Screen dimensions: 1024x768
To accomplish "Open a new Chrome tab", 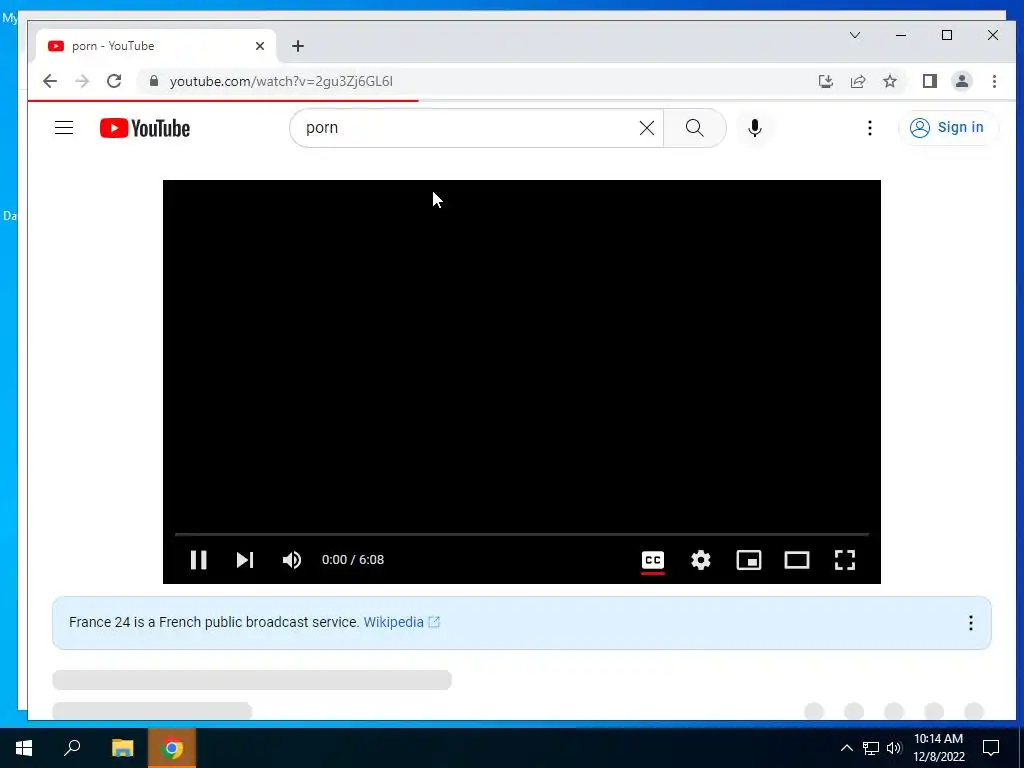I will click(298, 46).
